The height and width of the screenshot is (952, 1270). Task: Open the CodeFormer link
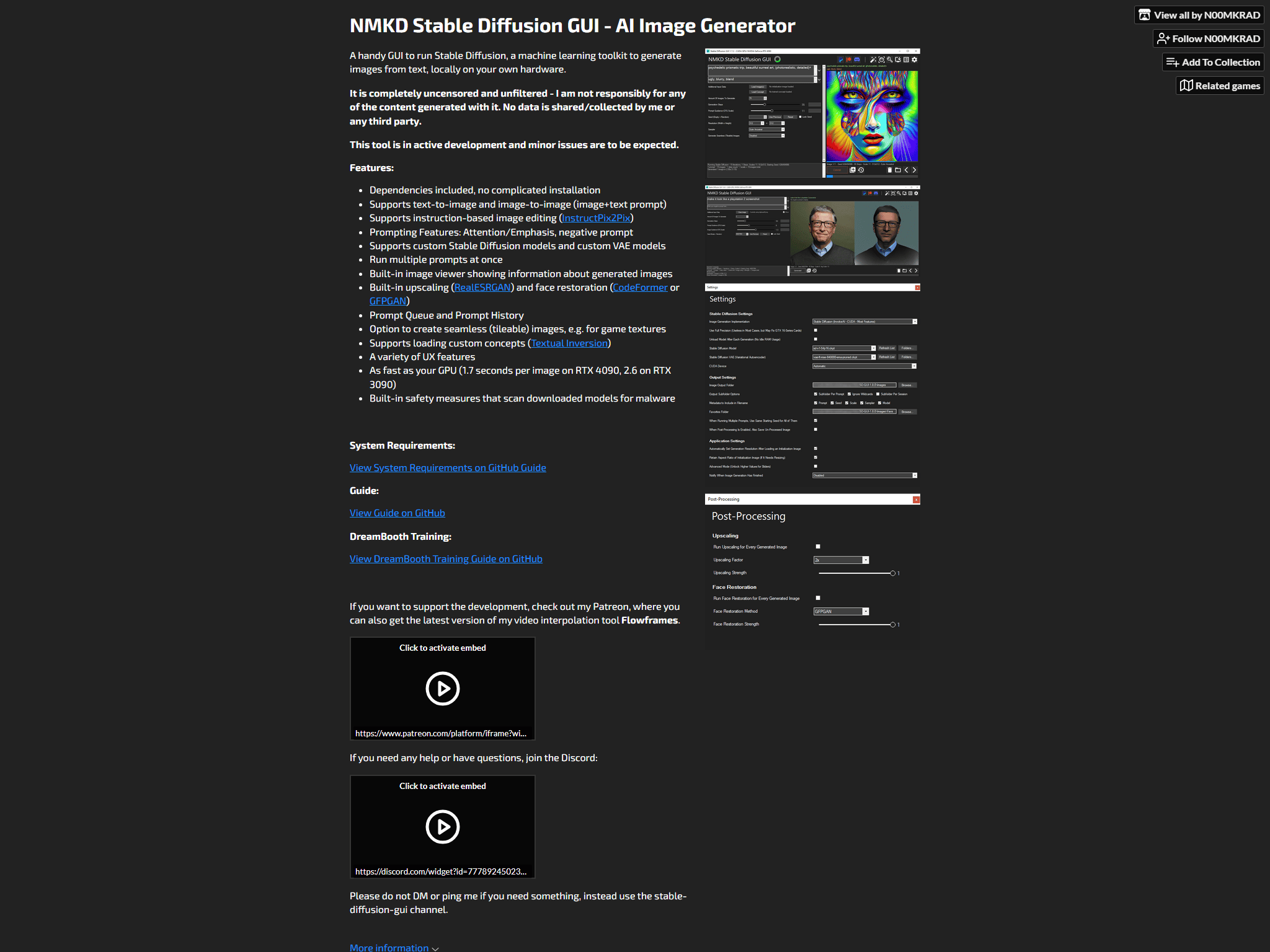[x=640, y=288]
